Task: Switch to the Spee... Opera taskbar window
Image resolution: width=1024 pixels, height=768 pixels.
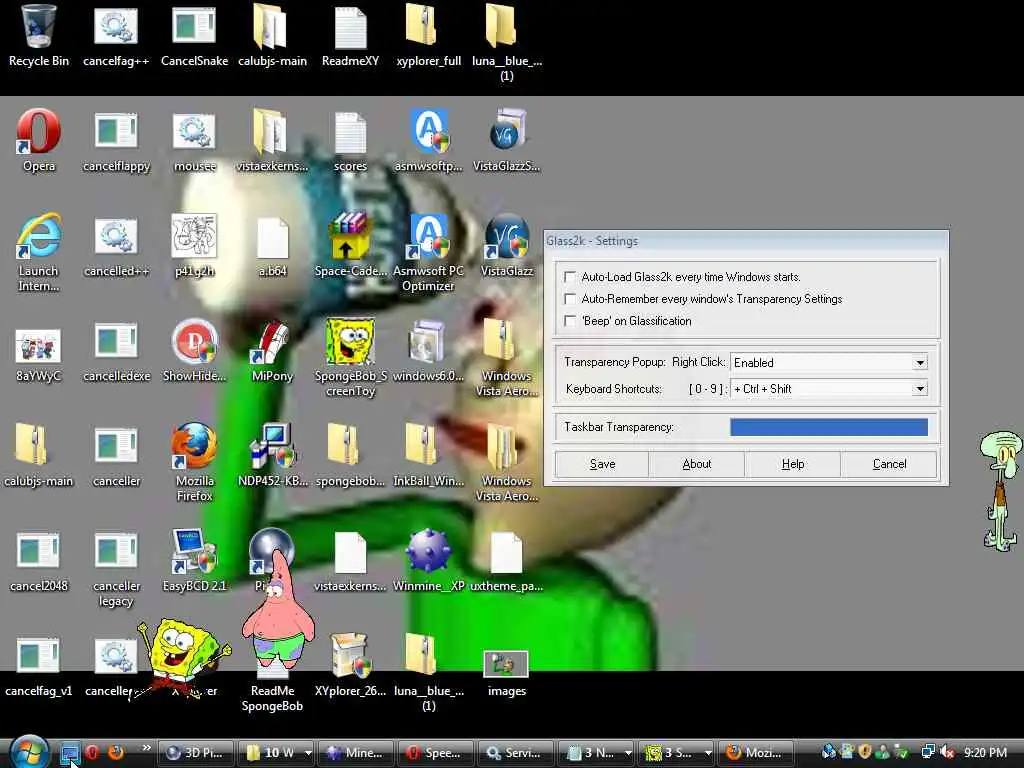Action: click(435, 753)
